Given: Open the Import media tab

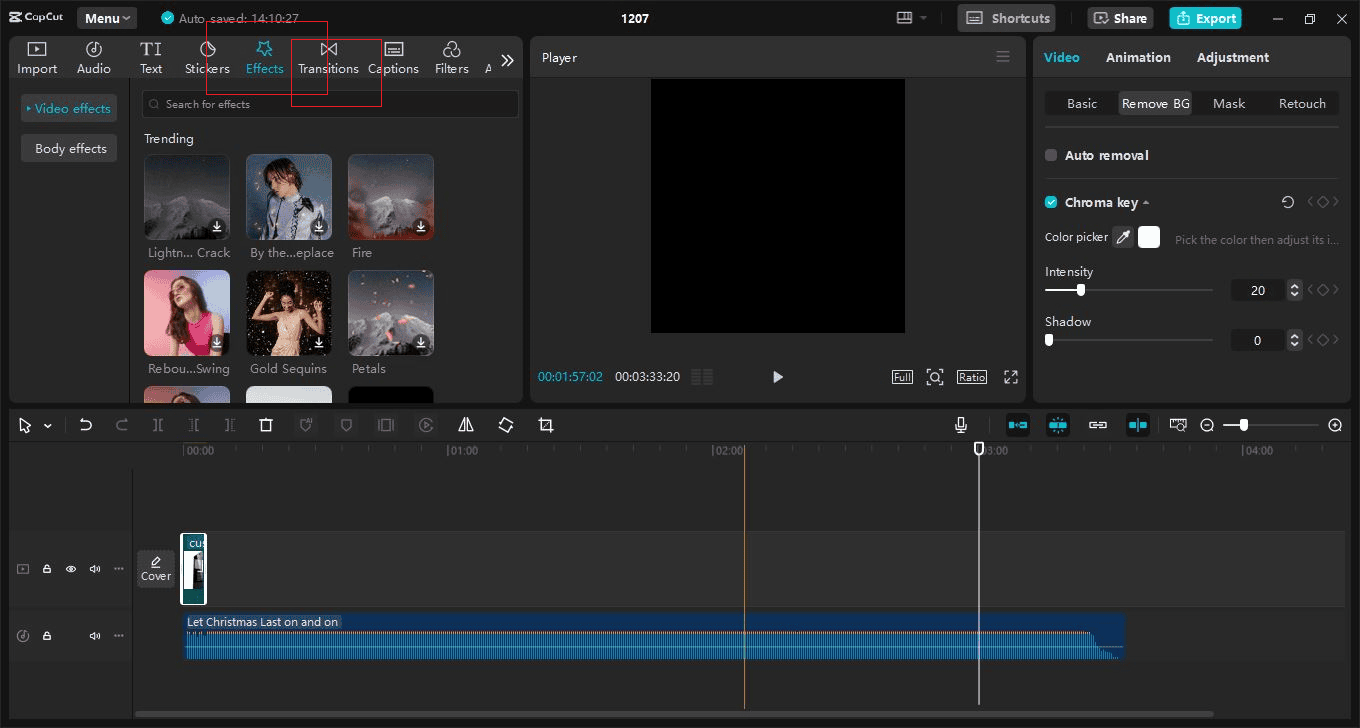Looking at the screenshot, I should [x=37, y=58].
